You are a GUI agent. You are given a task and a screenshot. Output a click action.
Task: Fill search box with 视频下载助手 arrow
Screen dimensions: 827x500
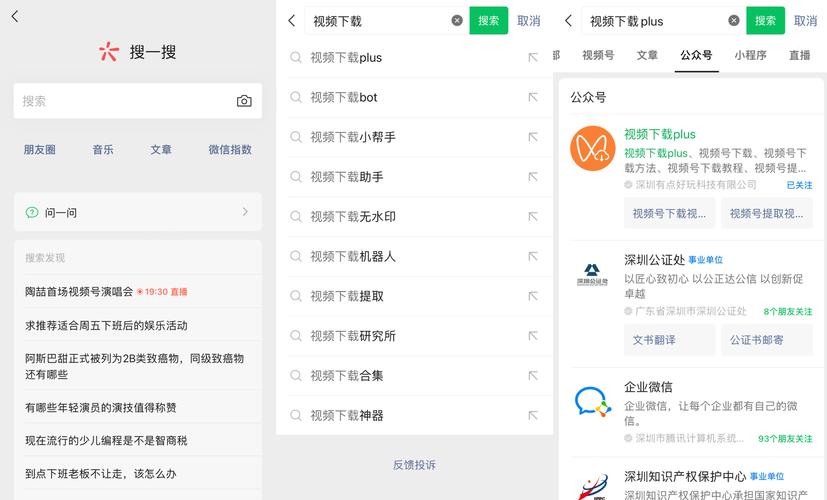533,177
